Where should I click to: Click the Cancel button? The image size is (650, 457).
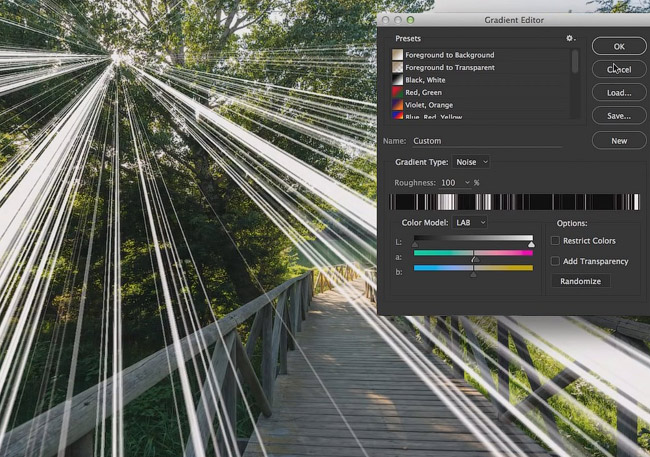(x=618, y=69)
